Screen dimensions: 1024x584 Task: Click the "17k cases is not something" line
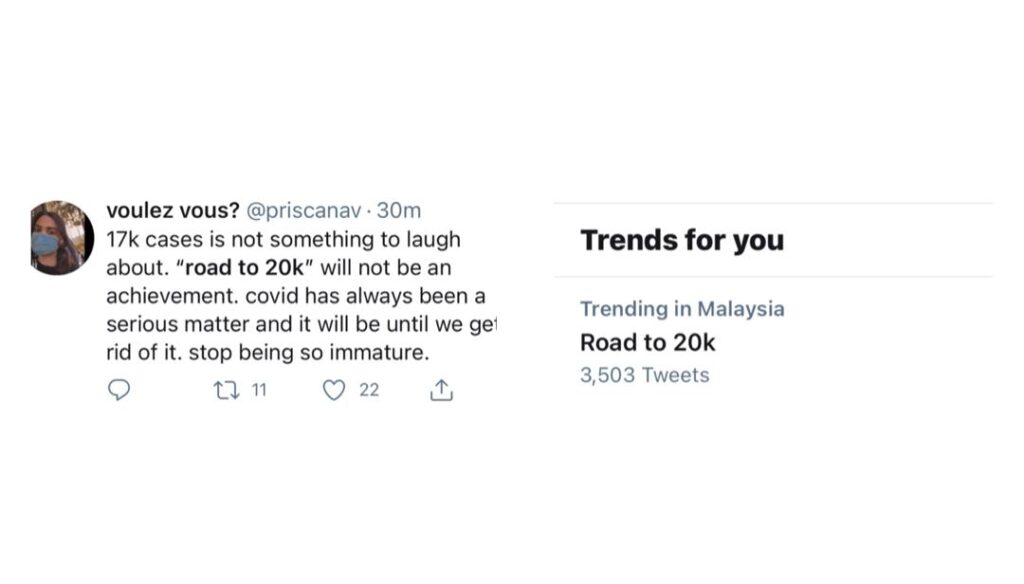coord(282,241)
